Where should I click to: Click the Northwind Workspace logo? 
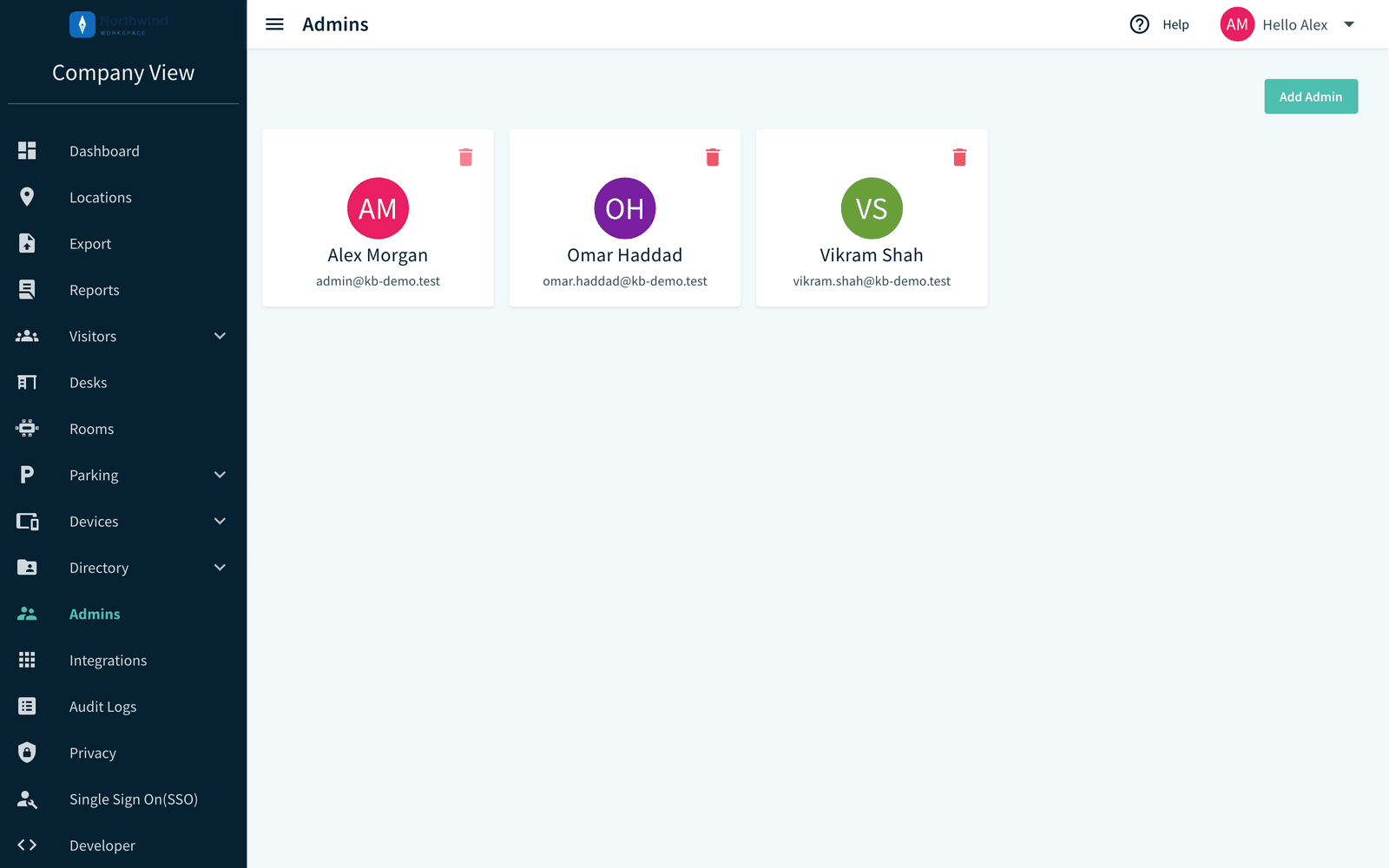pos(119,24)
